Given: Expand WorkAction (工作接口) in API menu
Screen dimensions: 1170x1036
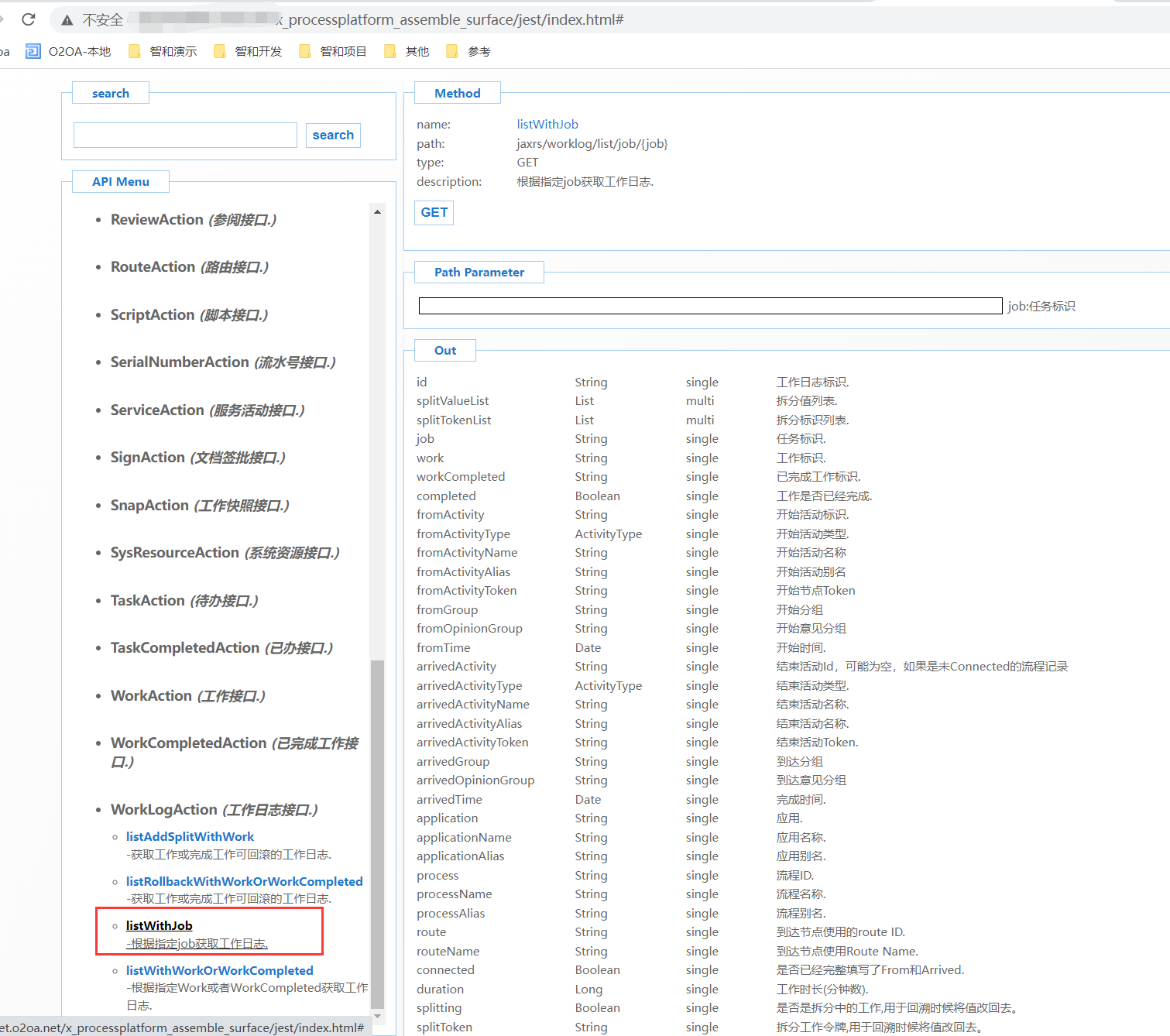Looking at the screenshot, I should pos(187,696).
